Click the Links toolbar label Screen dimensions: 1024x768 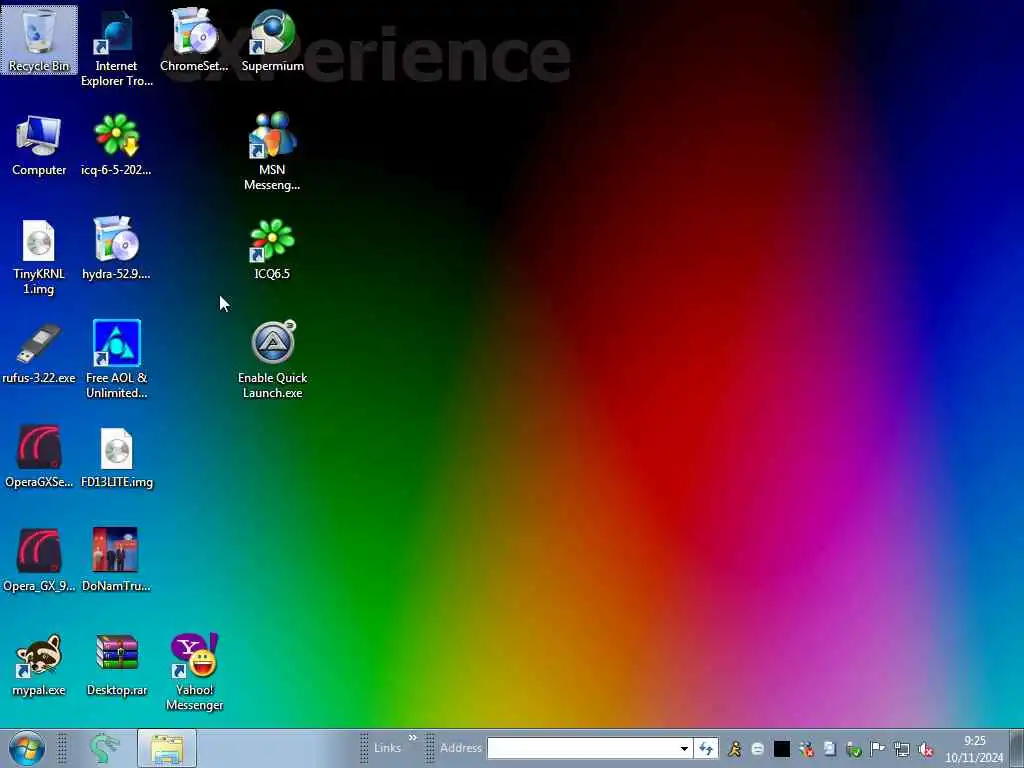coord(387,748)
